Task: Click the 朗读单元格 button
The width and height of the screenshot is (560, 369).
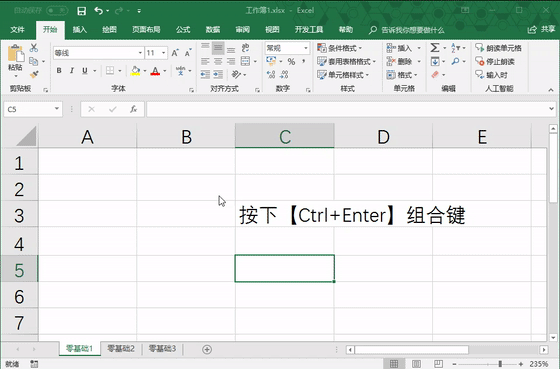Action: click(x=499, y=48)
